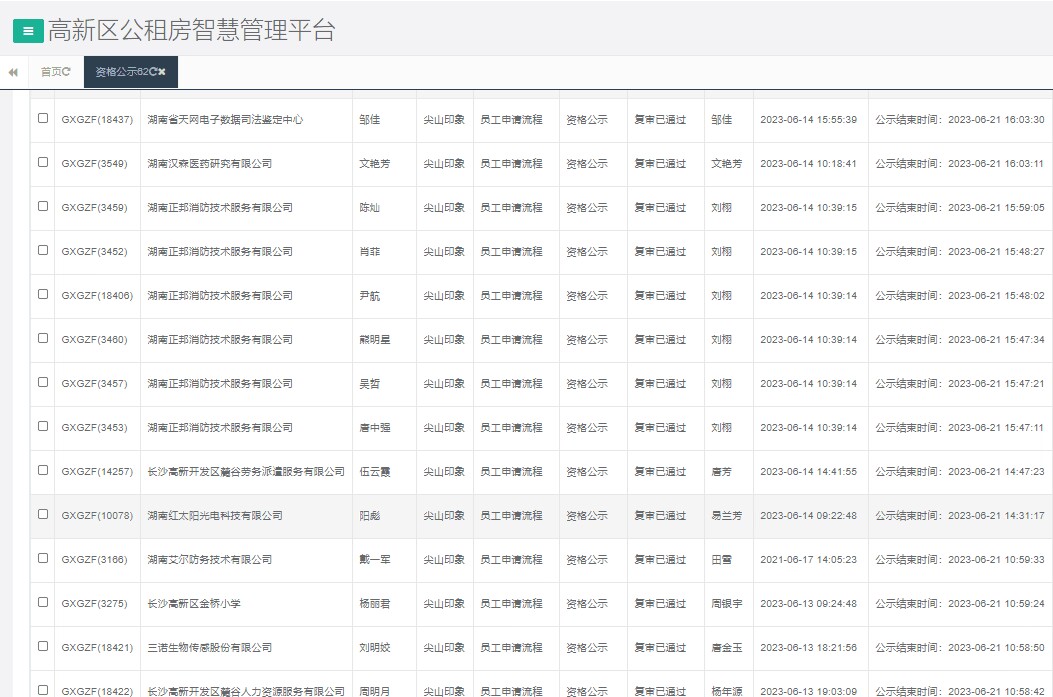Click the refresh icon on 首页 tab
The image size is (1053, 697).
click(x=65, y=71)
